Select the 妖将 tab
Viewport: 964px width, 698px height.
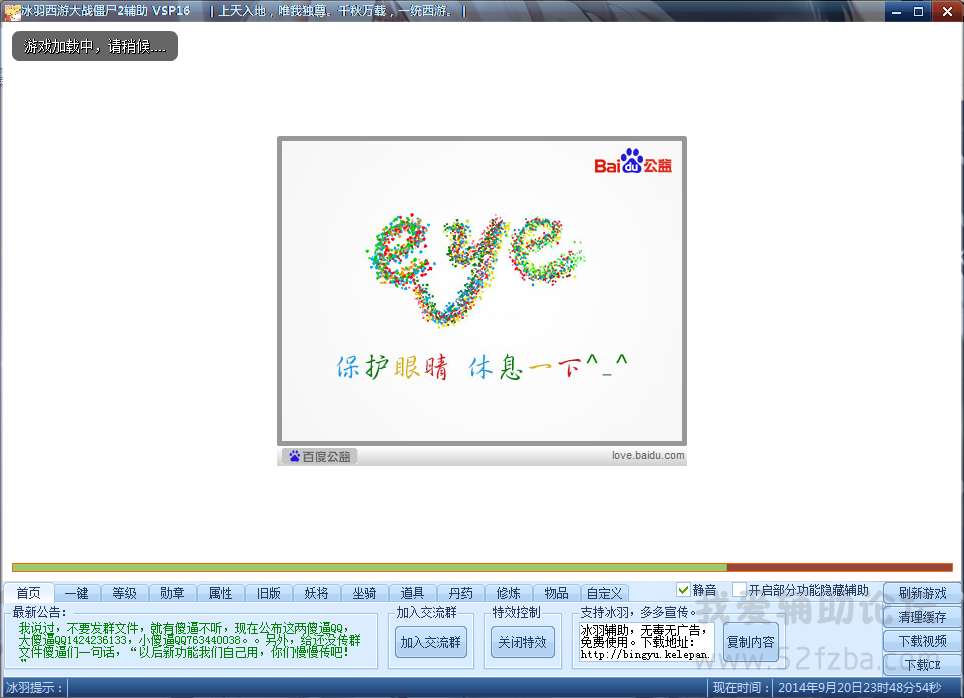click(317, 593)
